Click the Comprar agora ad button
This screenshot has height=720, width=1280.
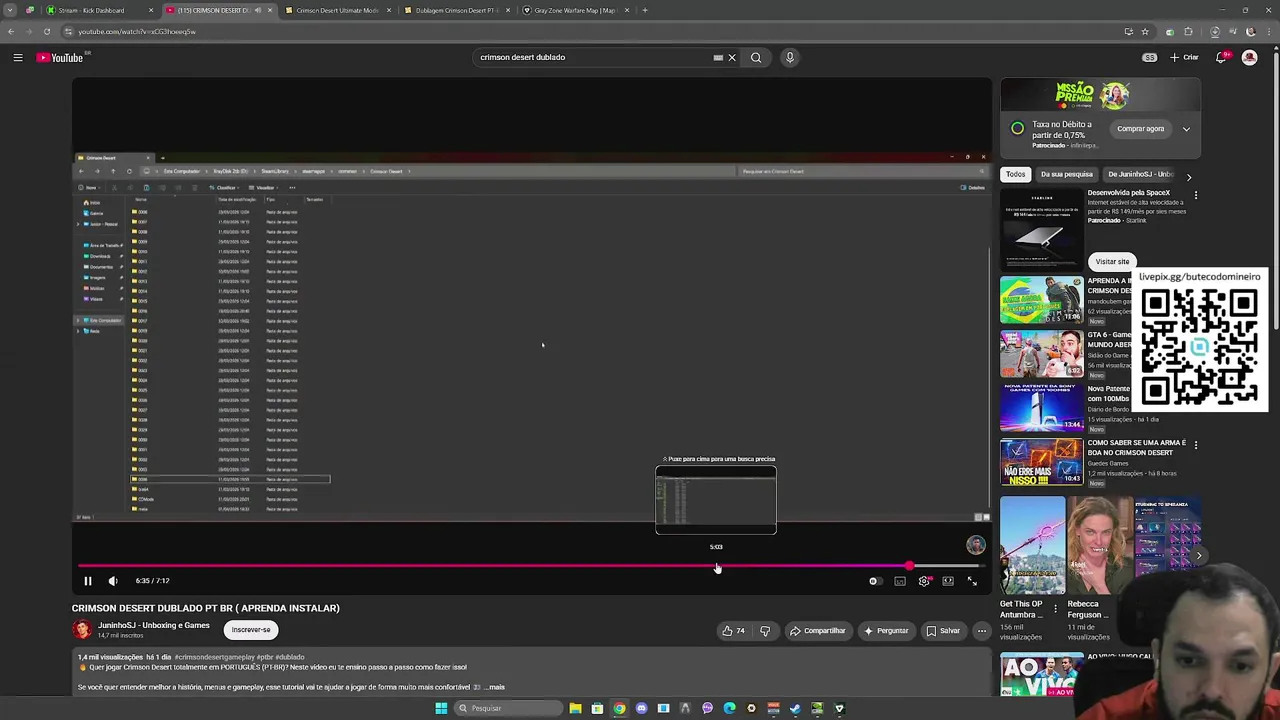[x=1141, y=129]
